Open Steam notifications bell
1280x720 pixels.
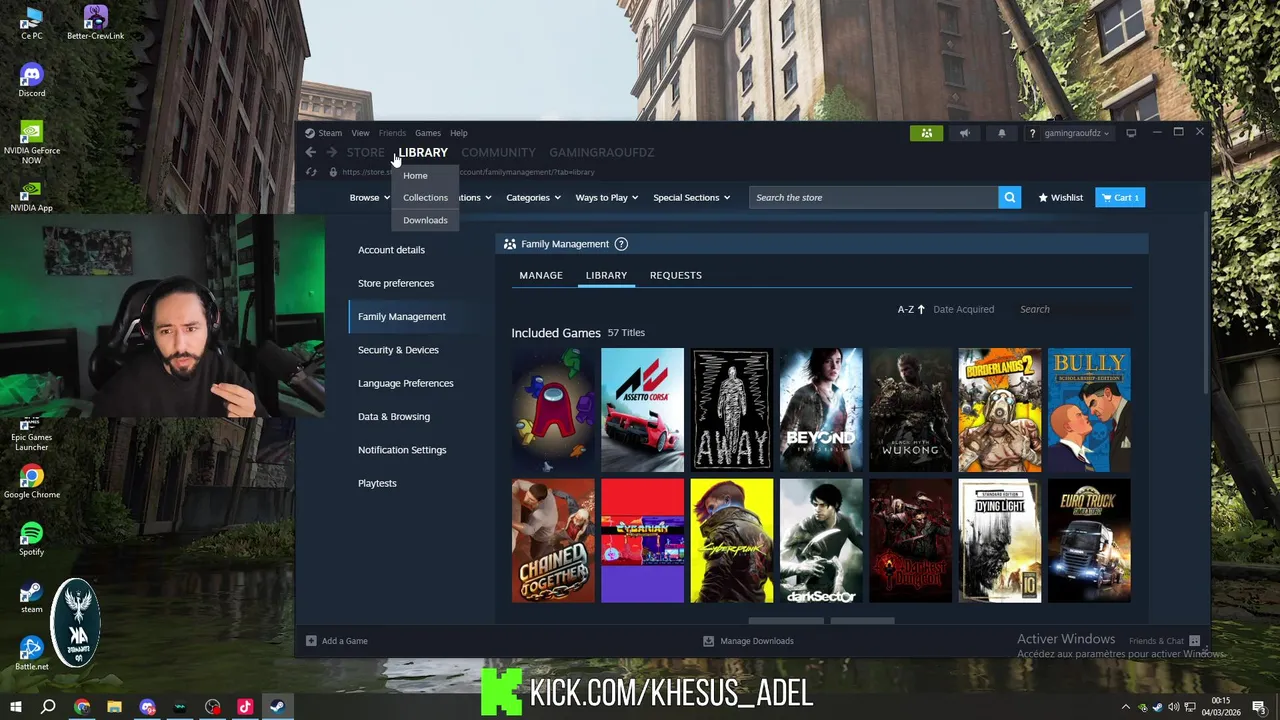(1001, 133)
